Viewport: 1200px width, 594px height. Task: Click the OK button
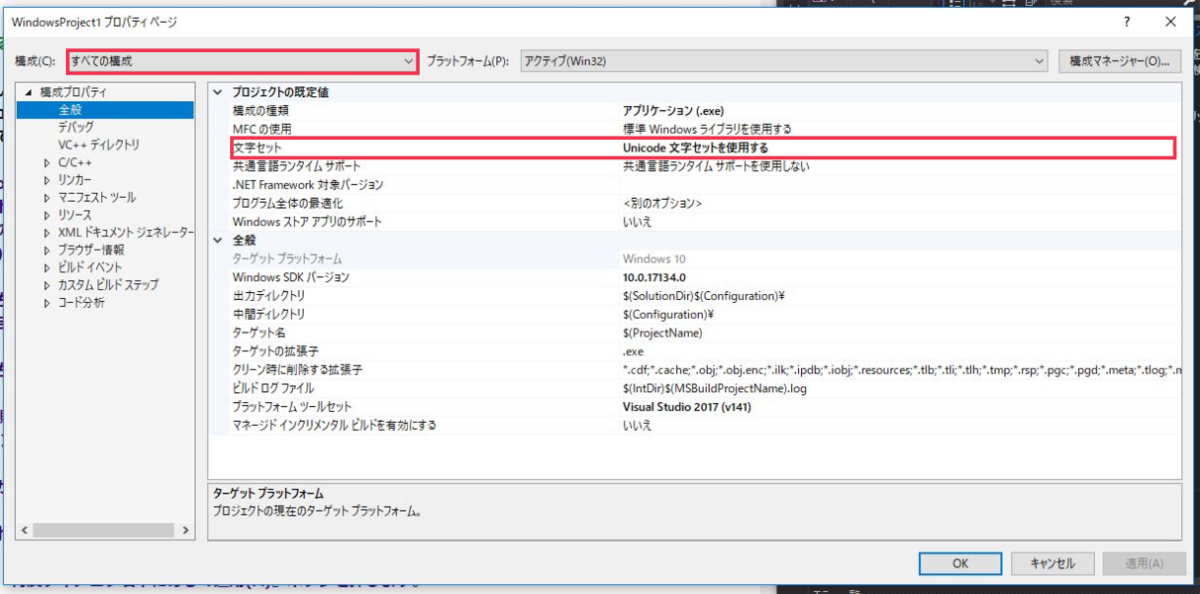point(960,564)
